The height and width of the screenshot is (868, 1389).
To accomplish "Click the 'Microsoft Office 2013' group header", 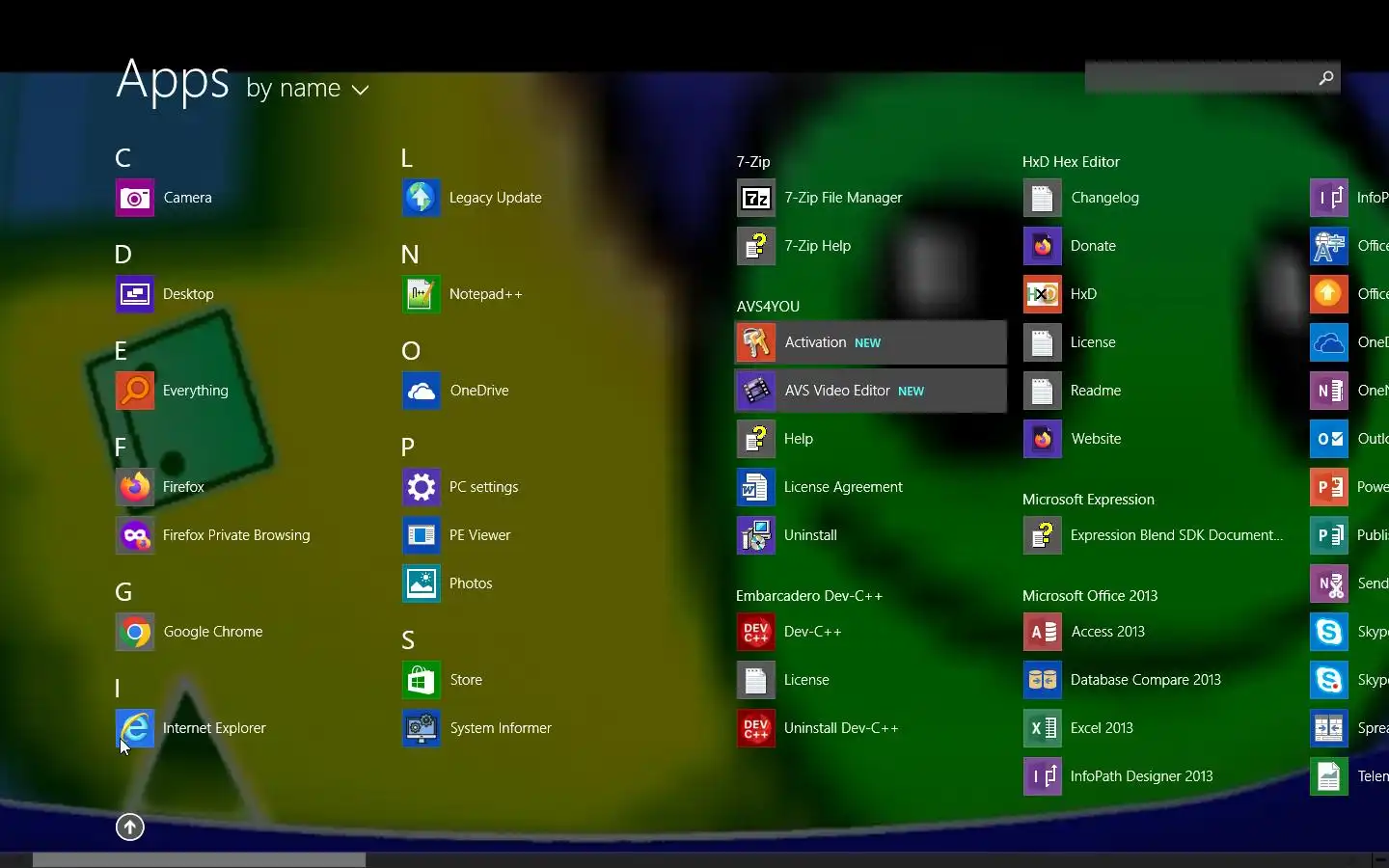I will pyautogui.click(x=1090, y=596).
